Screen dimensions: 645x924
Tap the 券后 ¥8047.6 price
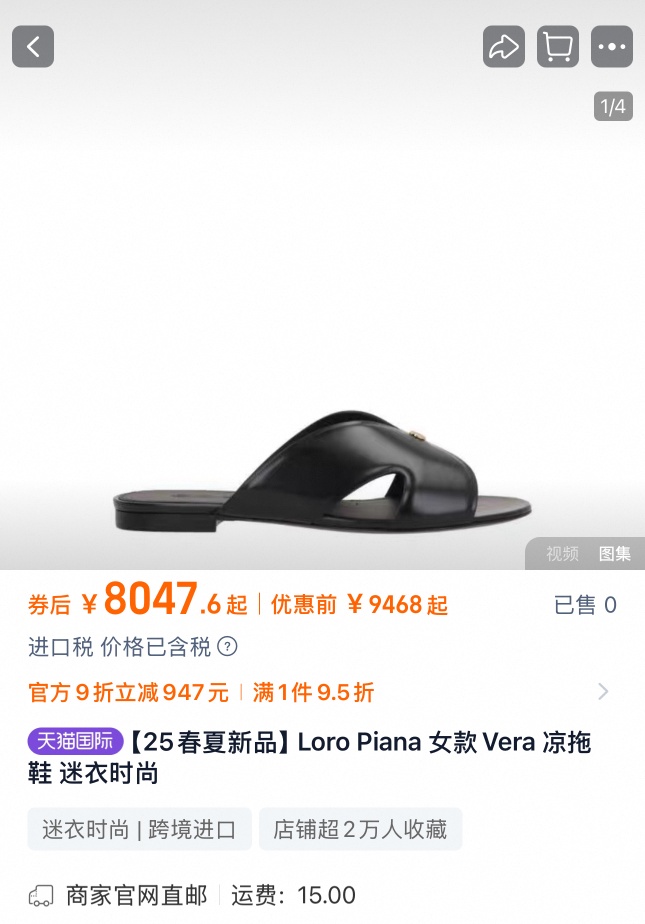click(138, 600)
